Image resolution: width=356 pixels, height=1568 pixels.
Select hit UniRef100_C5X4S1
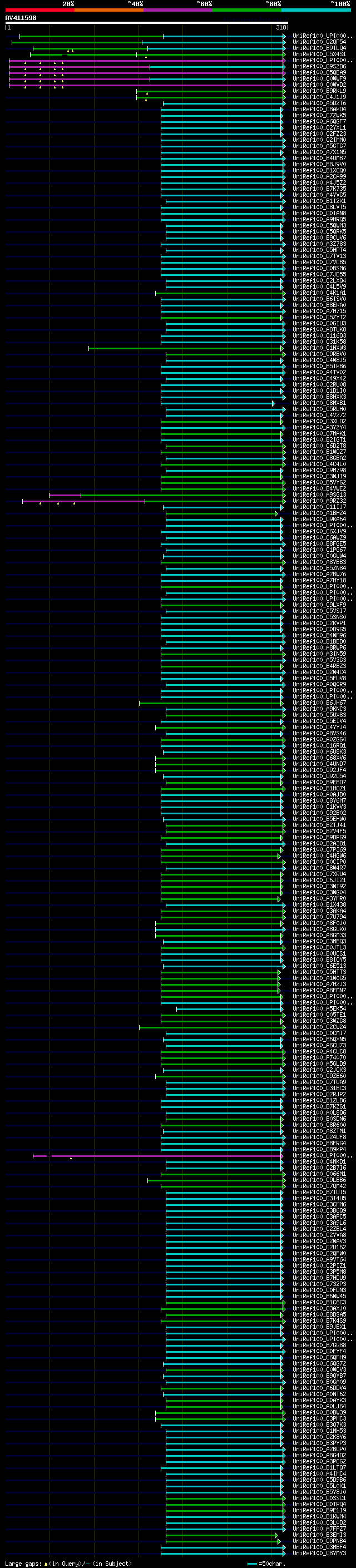(x=319, y=54)
